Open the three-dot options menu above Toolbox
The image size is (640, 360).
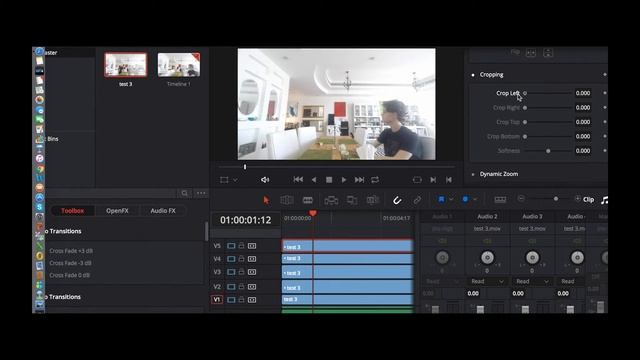201,193
